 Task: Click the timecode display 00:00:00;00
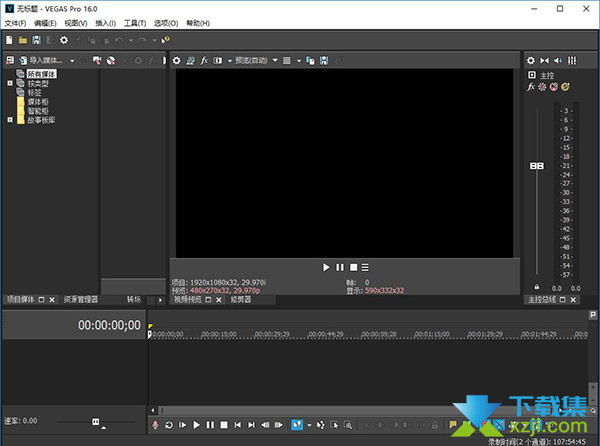[109, 325]
